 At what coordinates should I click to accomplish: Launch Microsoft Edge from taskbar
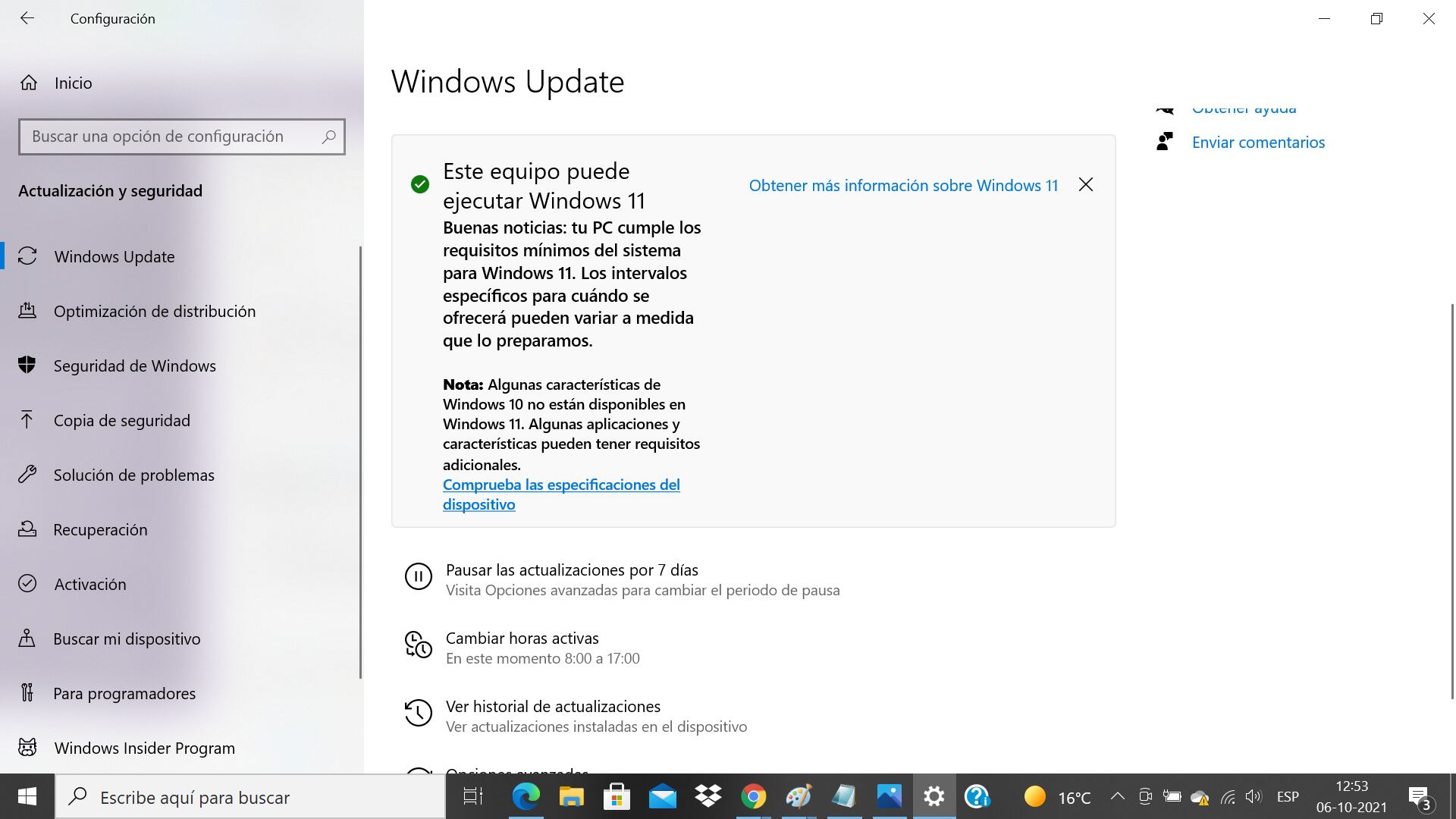point(526,796)
